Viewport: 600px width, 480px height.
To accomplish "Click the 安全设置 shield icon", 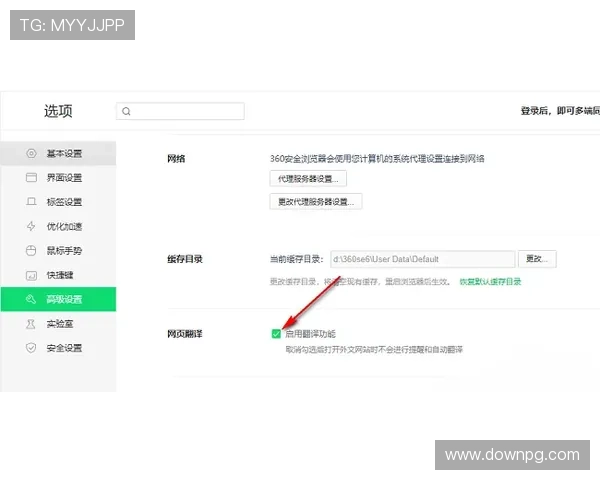I will (31, 348).
